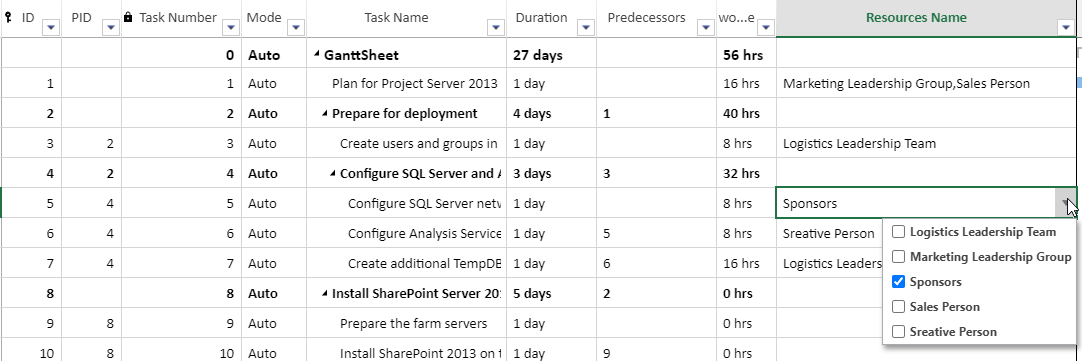
Task: Click predecessor '6' in row 7
Action: [657, 263]
